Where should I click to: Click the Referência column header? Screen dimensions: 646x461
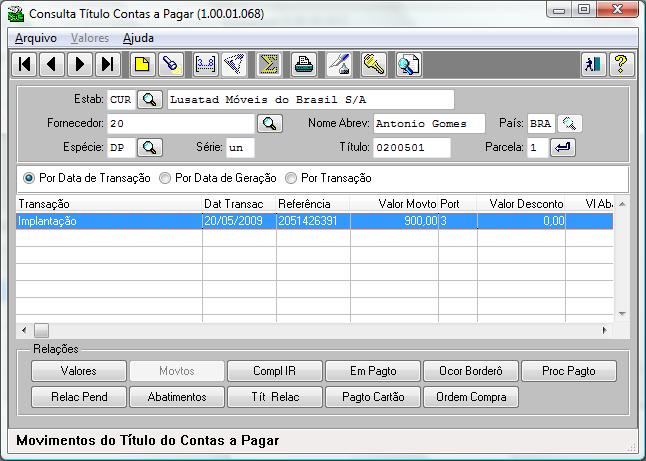pyautogui.click(x=313, y=204)
